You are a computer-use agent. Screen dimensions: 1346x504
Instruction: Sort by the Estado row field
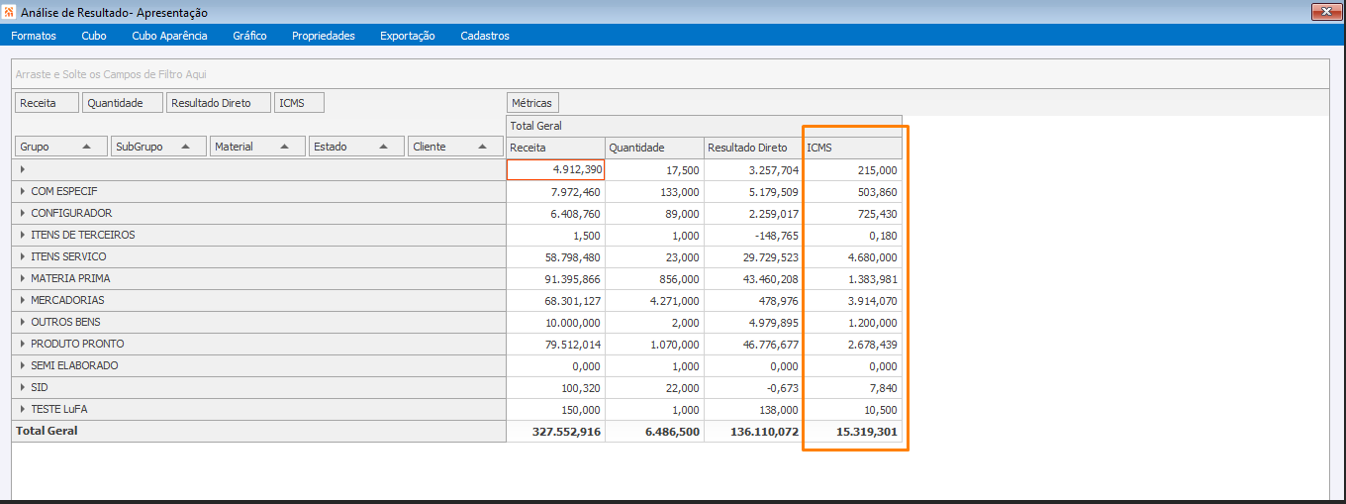pos(356,146)
